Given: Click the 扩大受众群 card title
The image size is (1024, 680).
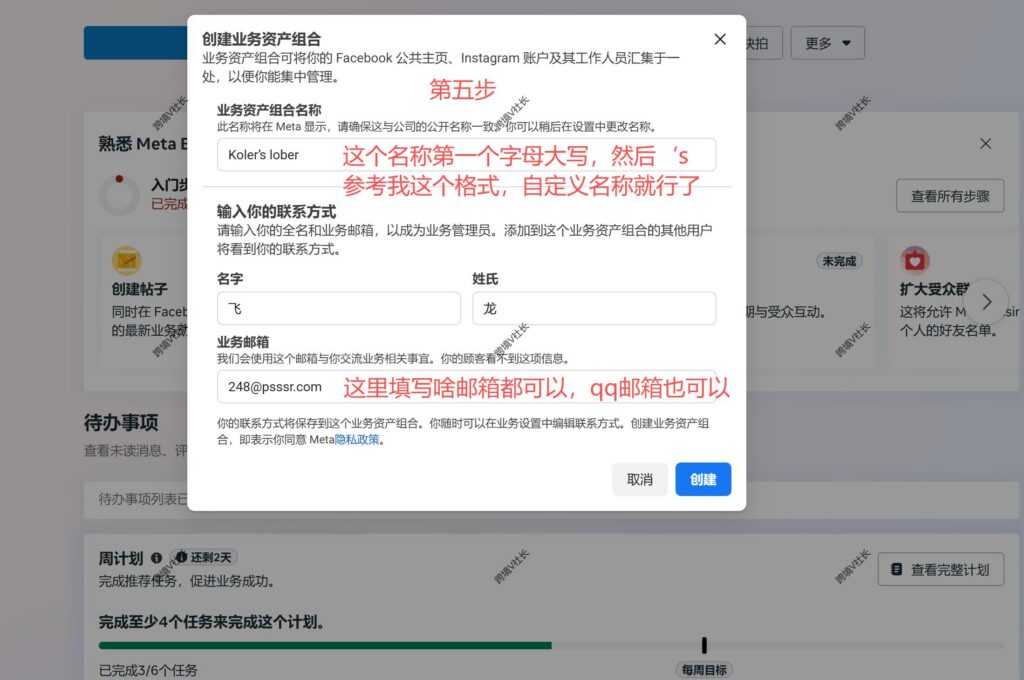Looking at the screenshot, I should 934,289.
